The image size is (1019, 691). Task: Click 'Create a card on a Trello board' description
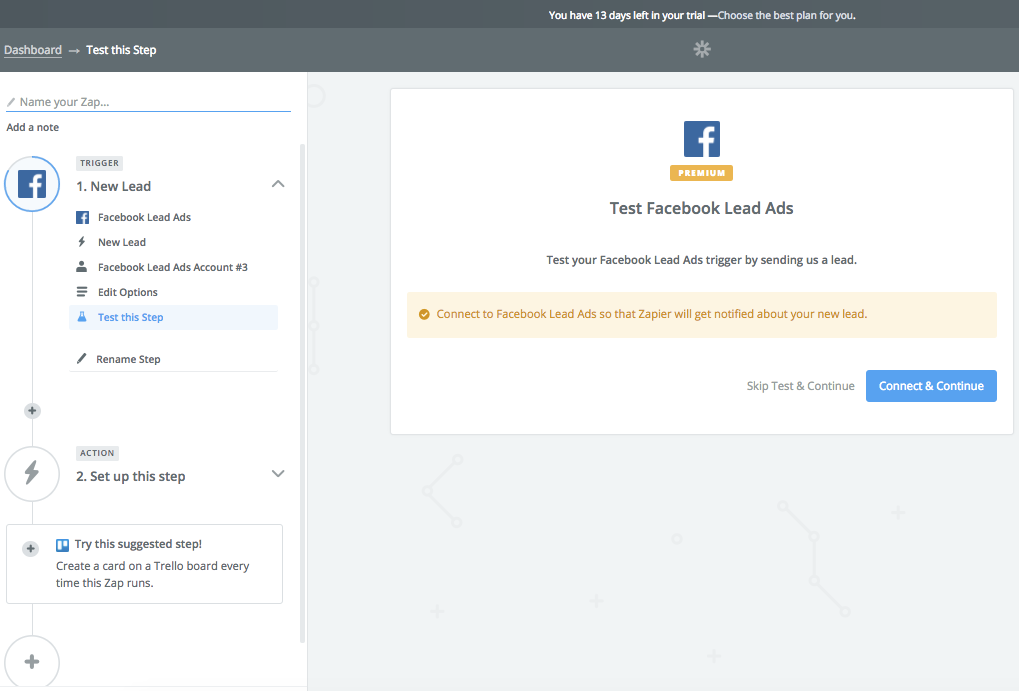tap(153, 575)
